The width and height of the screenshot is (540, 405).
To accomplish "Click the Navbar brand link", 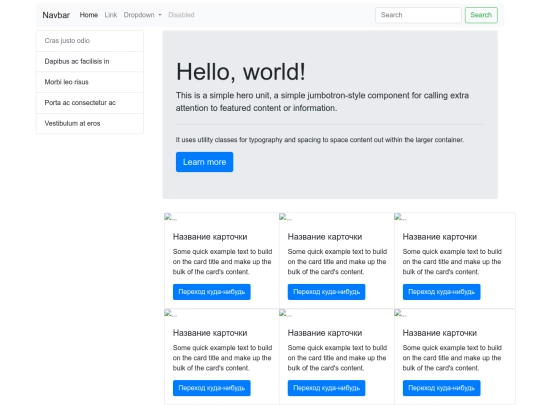I will [56, 15].
